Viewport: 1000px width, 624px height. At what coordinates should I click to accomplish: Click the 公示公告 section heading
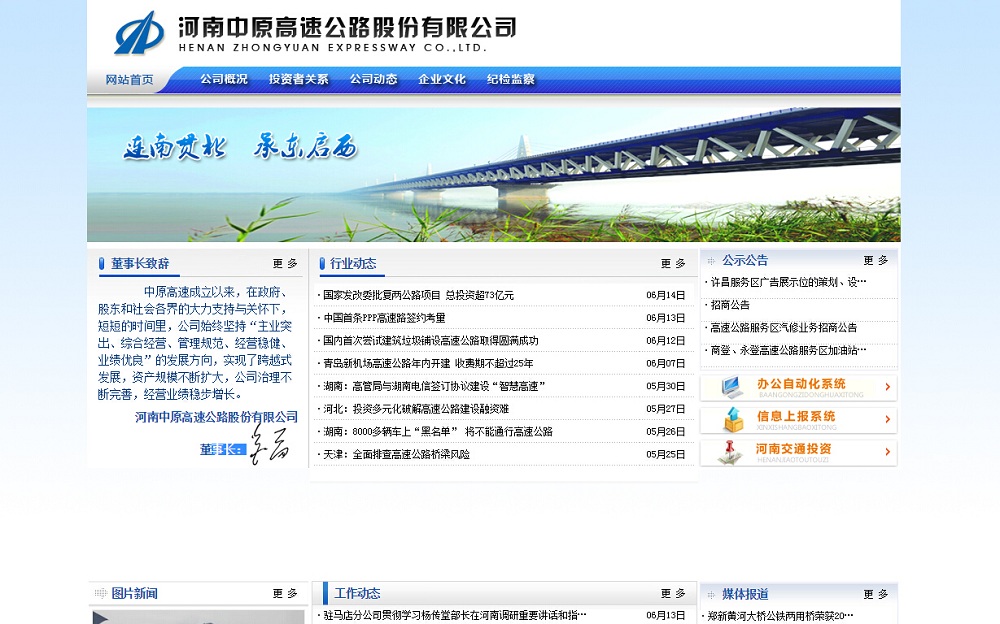[745, 260]
